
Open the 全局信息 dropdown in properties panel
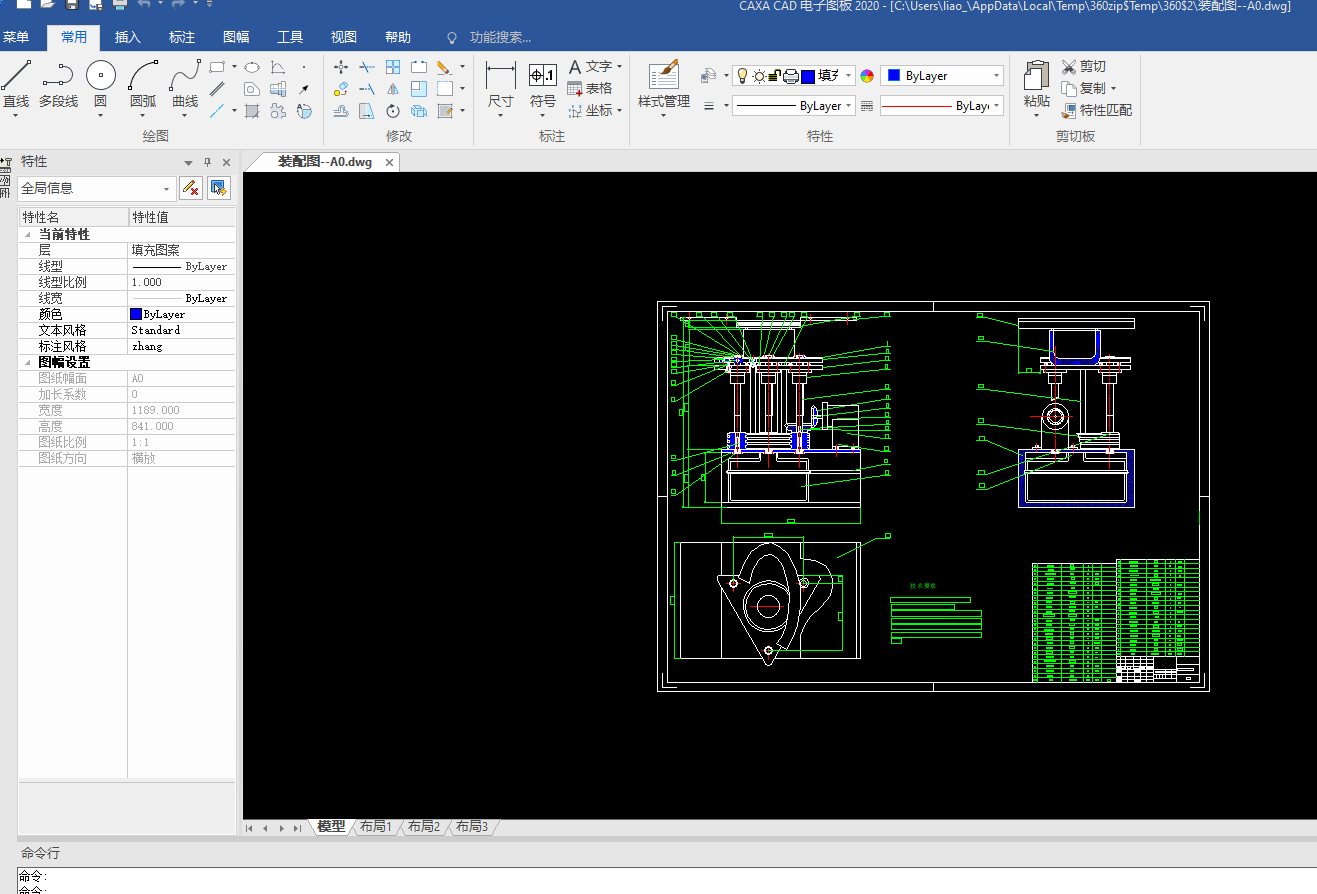click(x=97, y=188)
